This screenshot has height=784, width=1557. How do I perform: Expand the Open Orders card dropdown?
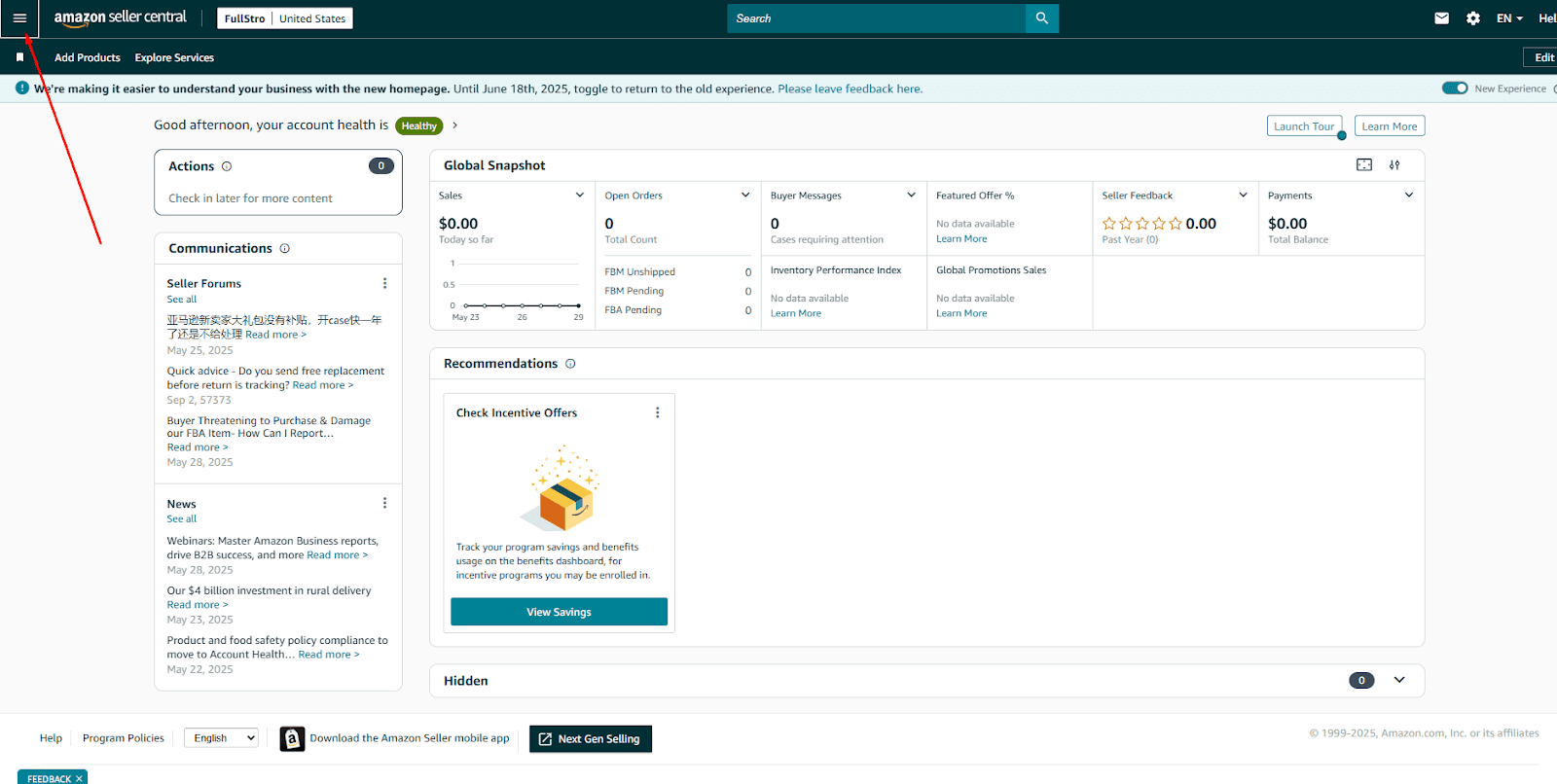tap(745, 196)
